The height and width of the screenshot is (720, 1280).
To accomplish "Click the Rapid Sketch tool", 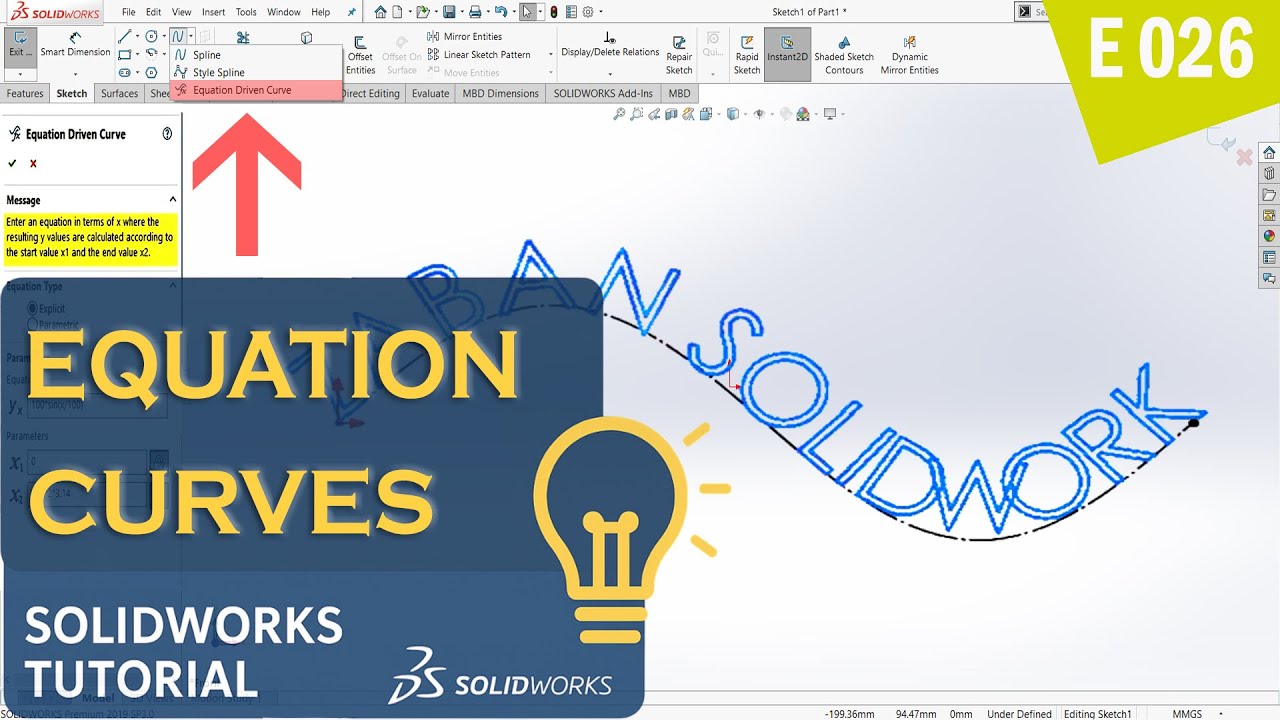I will point(747,56).
